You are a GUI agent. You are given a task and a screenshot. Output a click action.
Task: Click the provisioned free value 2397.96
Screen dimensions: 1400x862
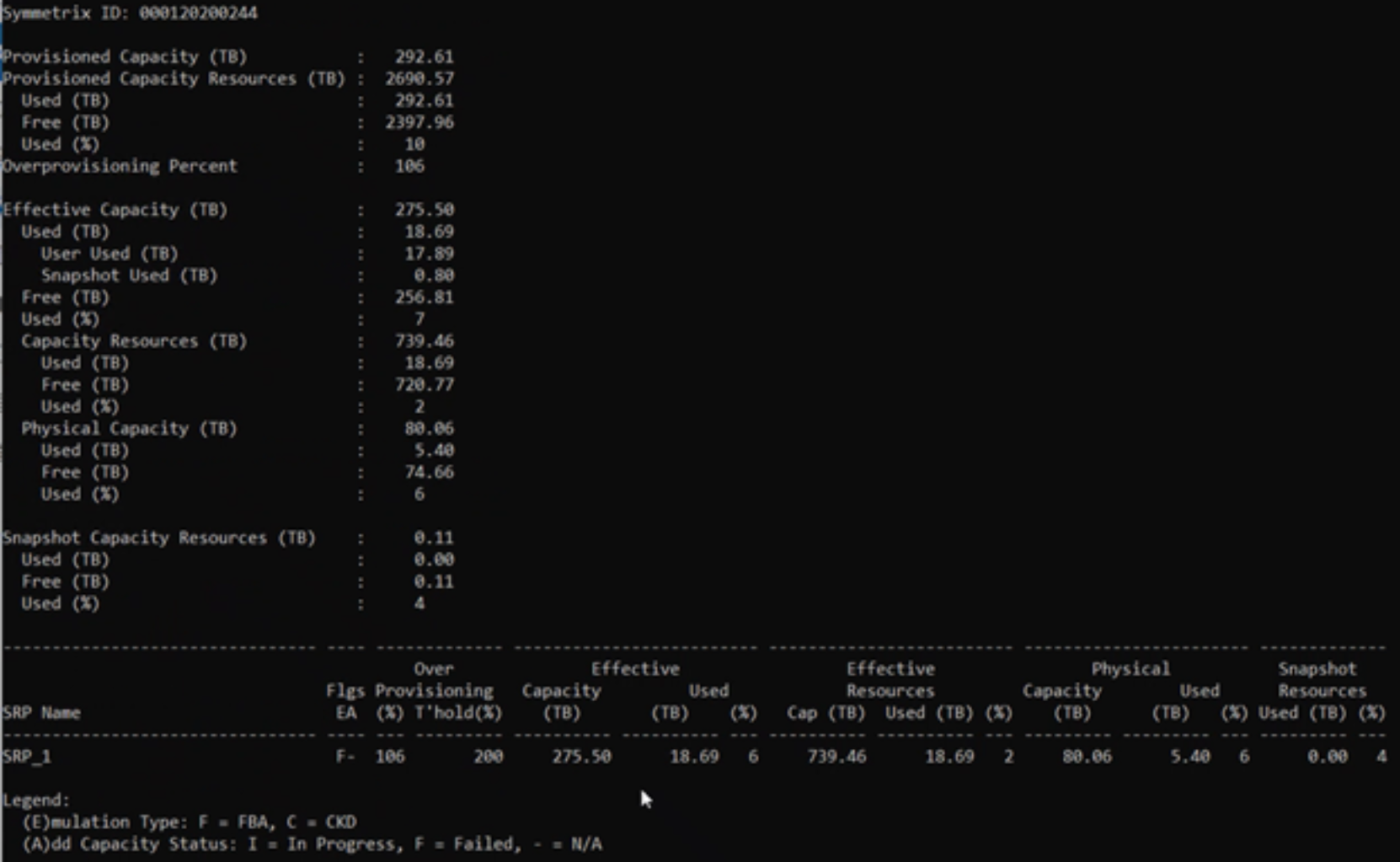pyautogui.click(x=419, y=122)
